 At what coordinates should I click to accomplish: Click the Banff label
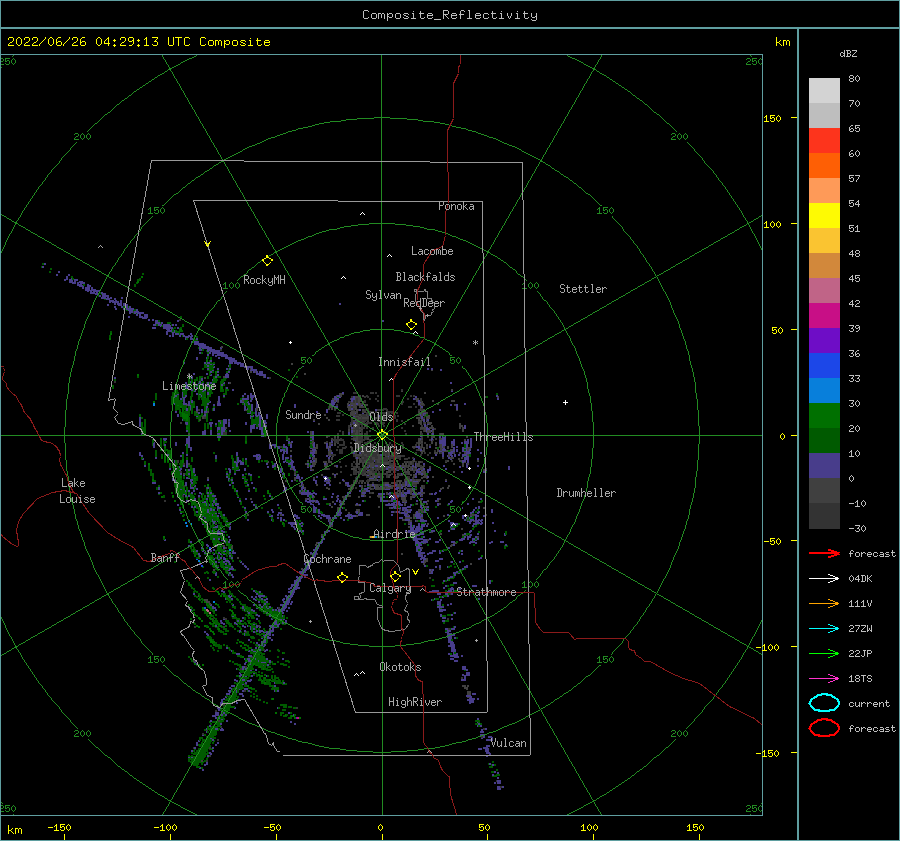pyautogui.click(x=165, y=557)
